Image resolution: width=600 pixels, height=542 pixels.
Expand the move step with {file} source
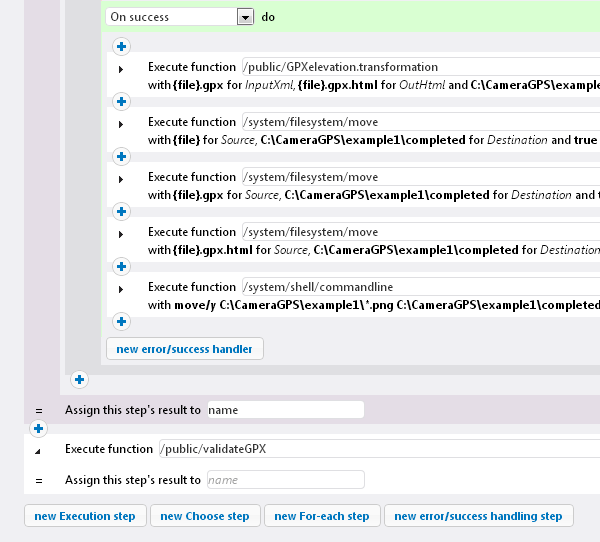click(x=121, y=124)
